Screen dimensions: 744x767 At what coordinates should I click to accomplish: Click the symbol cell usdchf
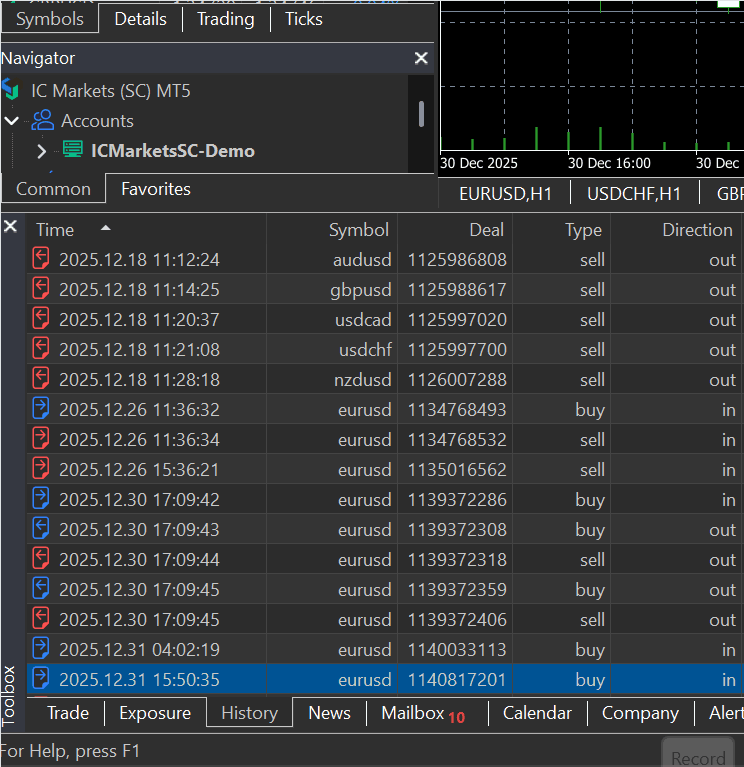pos(365,349)
